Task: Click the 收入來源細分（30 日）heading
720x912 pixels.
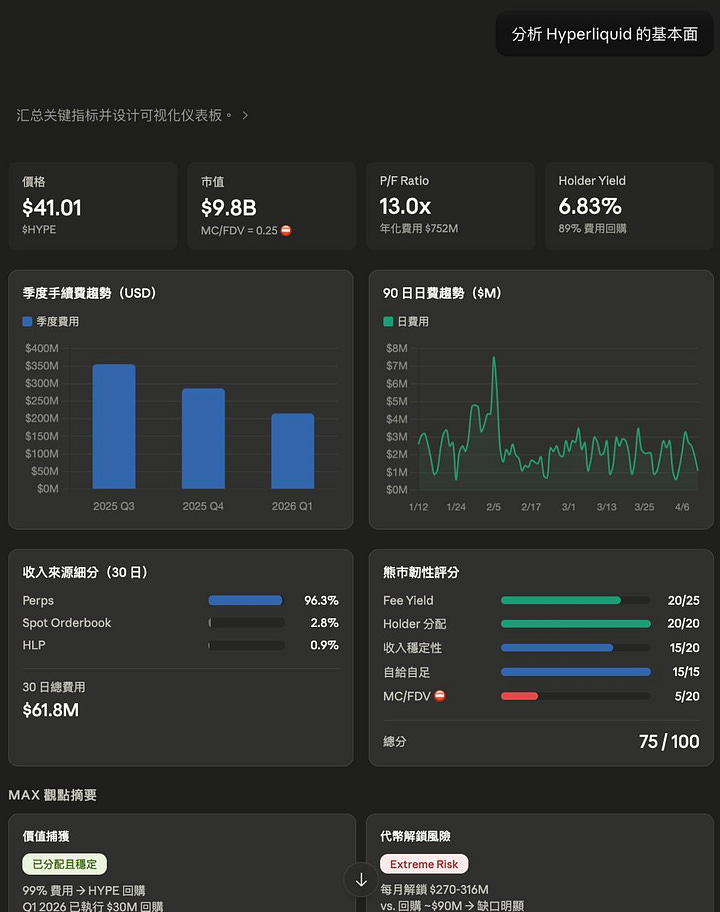Action: coord(85,572)
